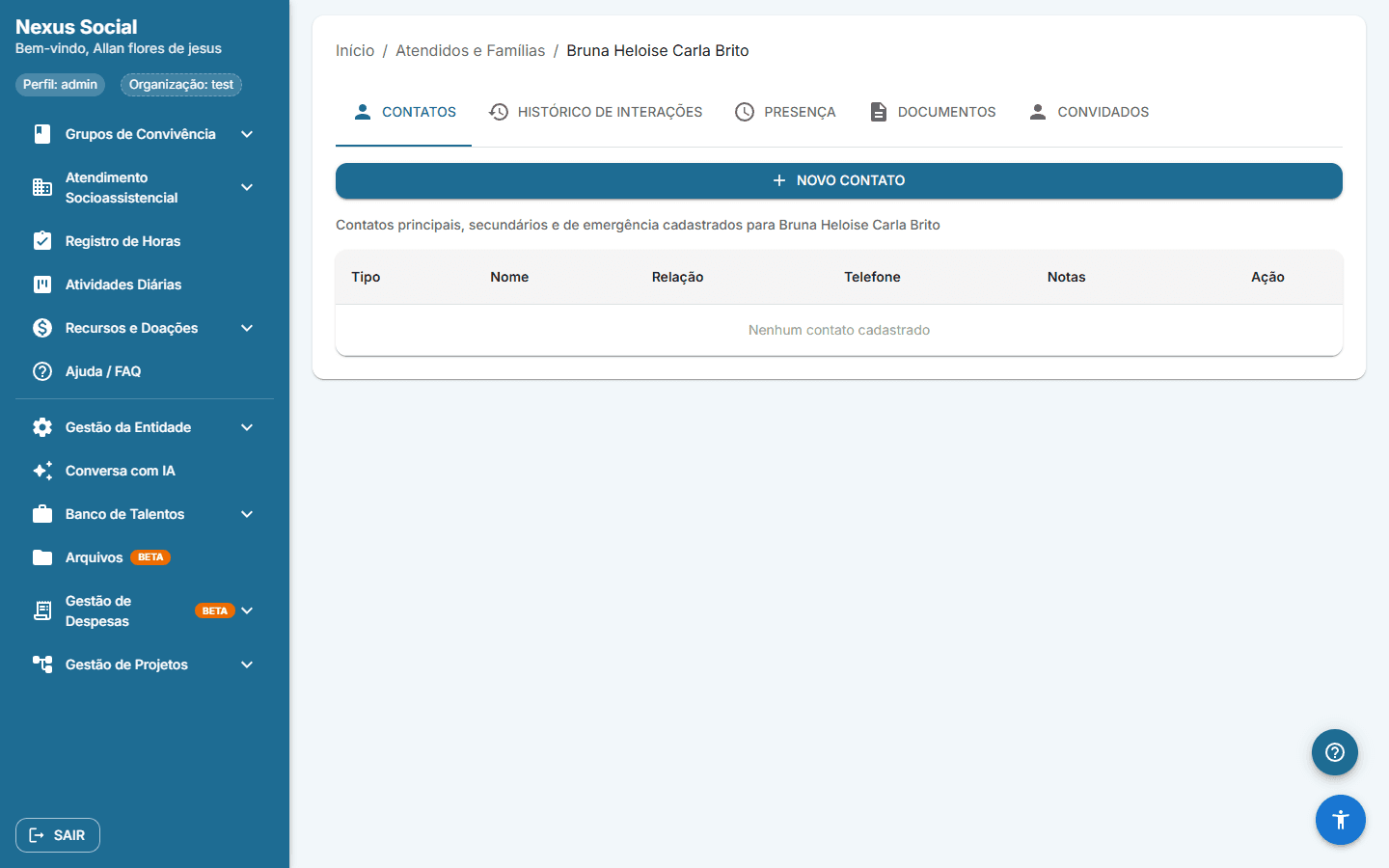Click the Gestão da Entidade gear icon

pos(42,427)
